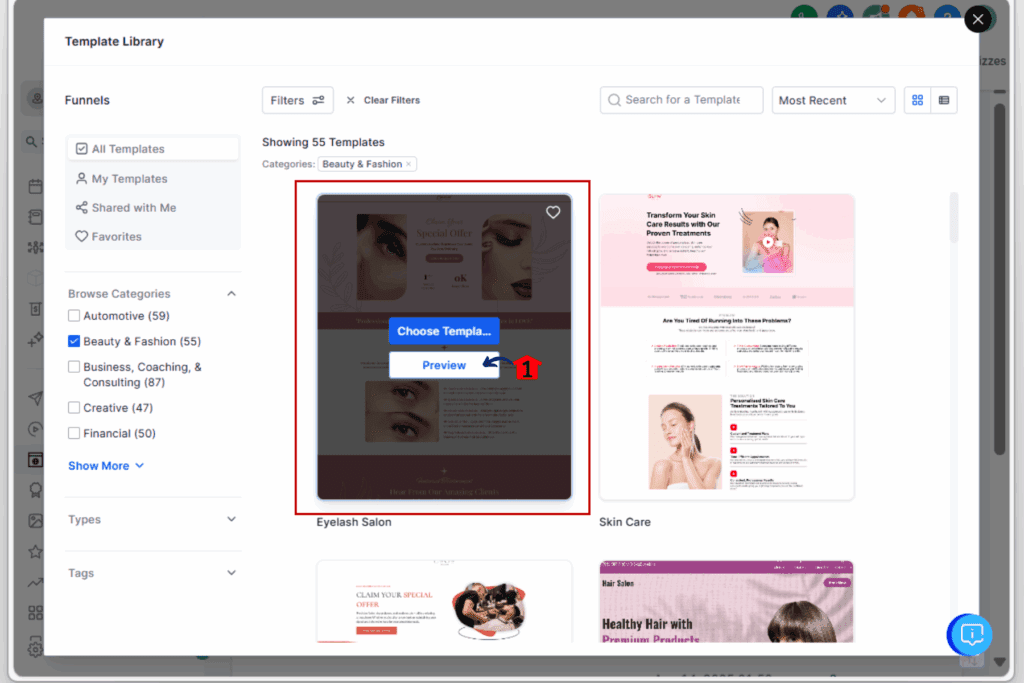This screenshot has width=1024, height=683.
Task: Open the media image sidebar icon
Action: click(x=35, y=520)
